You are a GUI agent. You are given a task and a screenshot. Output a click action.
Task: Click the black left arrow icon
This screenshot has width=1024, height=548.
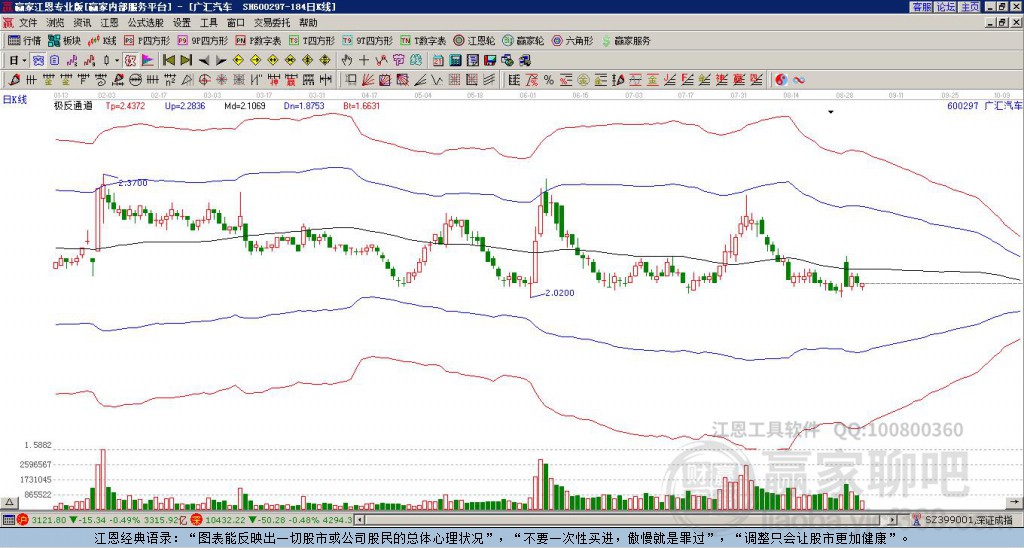(x=204, y=61)
